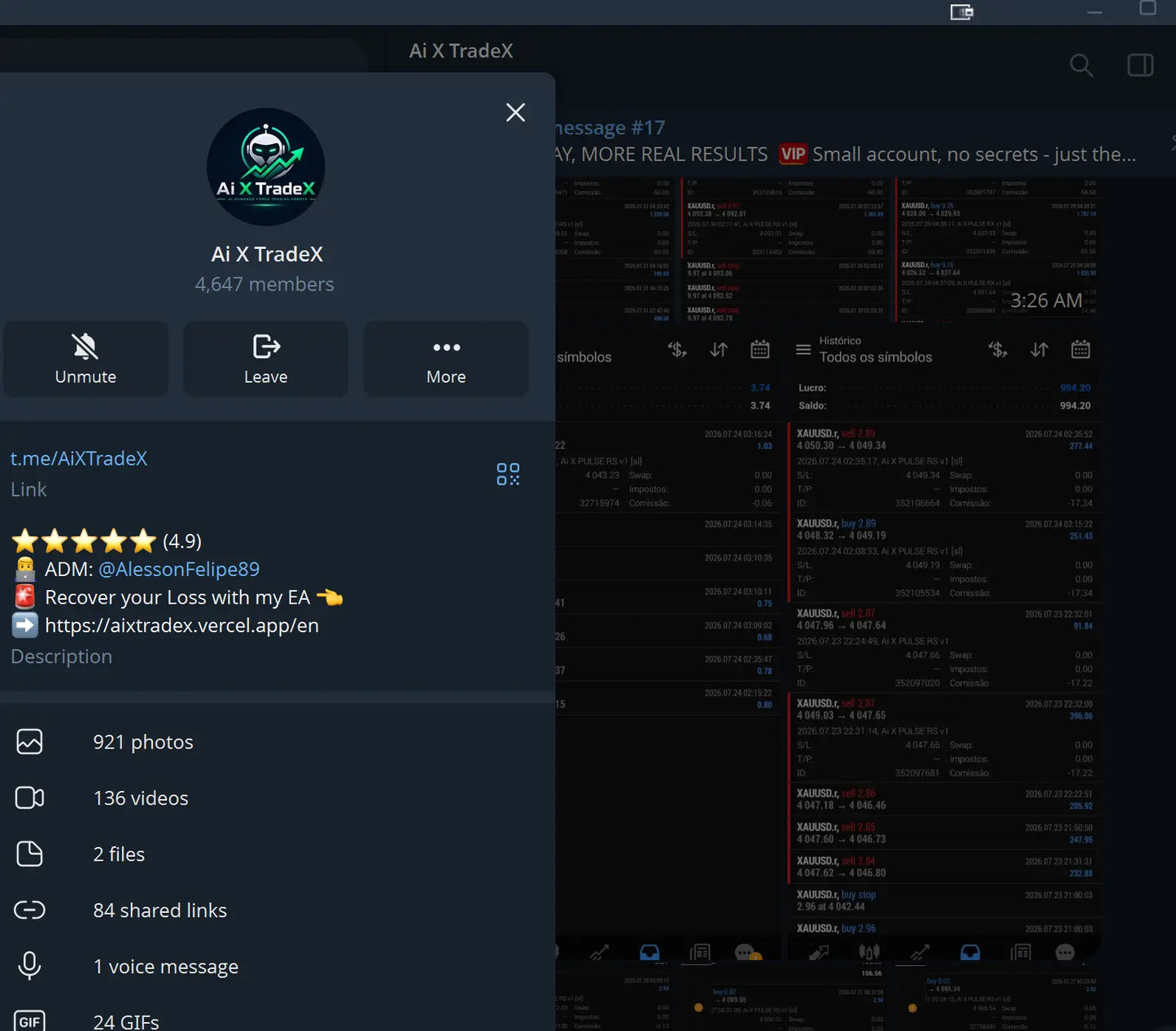Open the pinned message #17 banner
Viewport: 1176px width, 1031px height.
point(846,142)
